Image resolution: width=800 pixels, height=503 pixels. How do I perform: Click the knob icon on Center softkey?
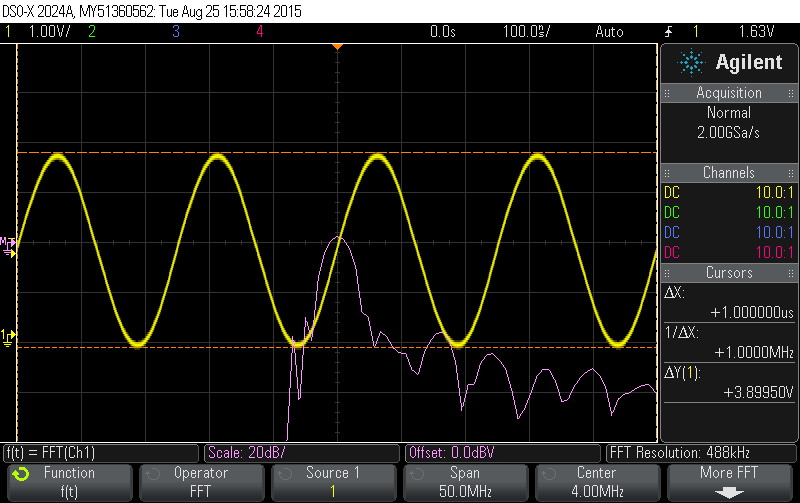(x=548, y=474)
